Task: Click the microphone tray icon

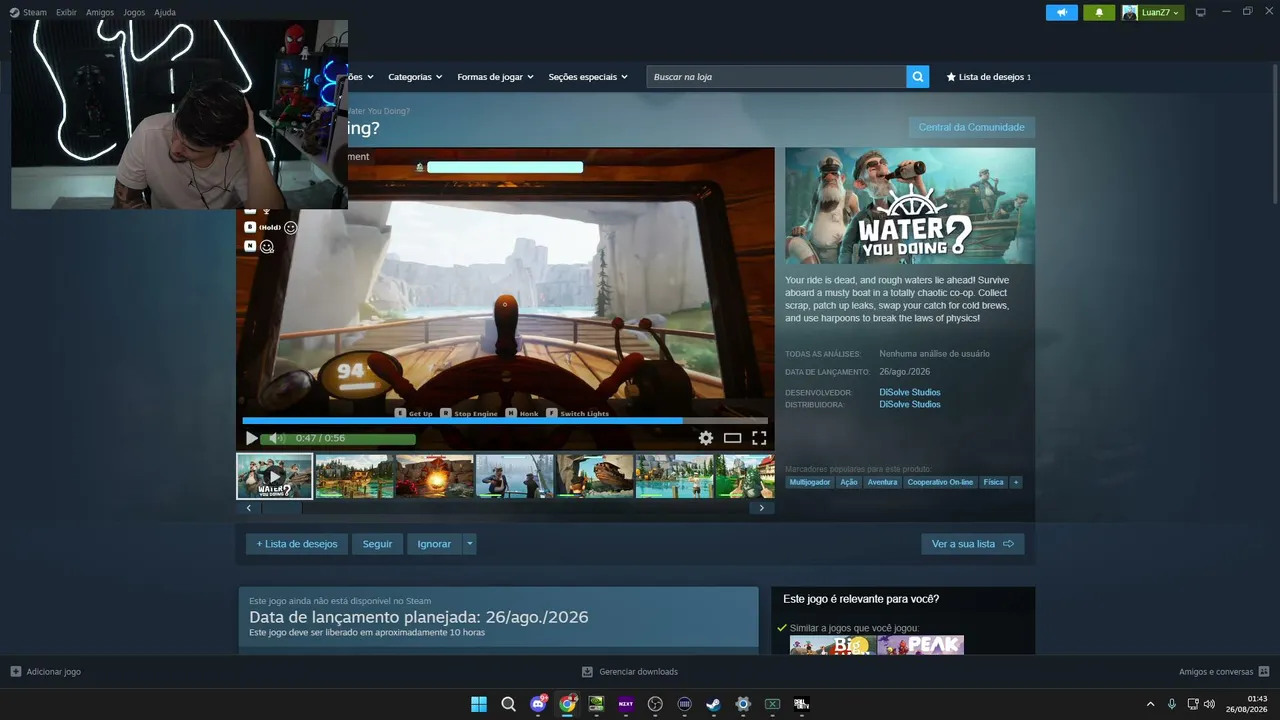Action: 1172,704
